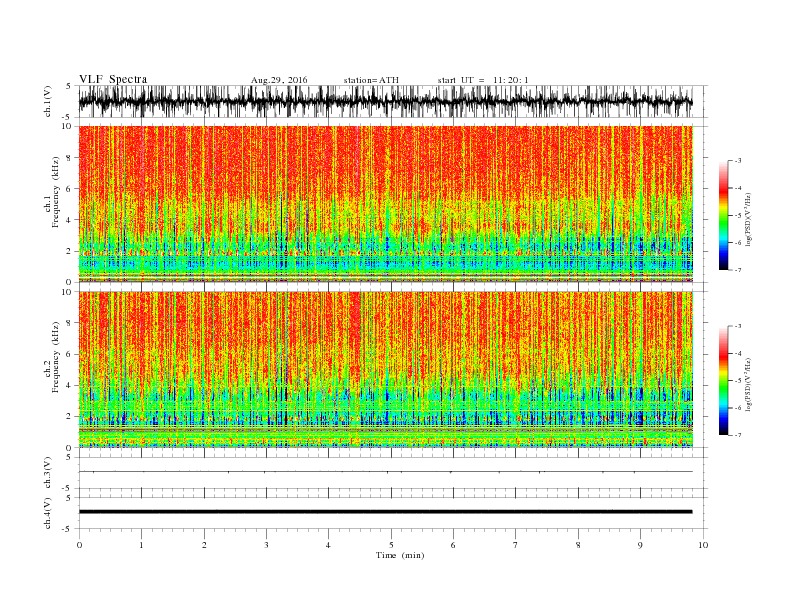This screenshot has height=612, width=792.
Task: Click the ch.2 spectrogram panel
Action: point(385,370)
